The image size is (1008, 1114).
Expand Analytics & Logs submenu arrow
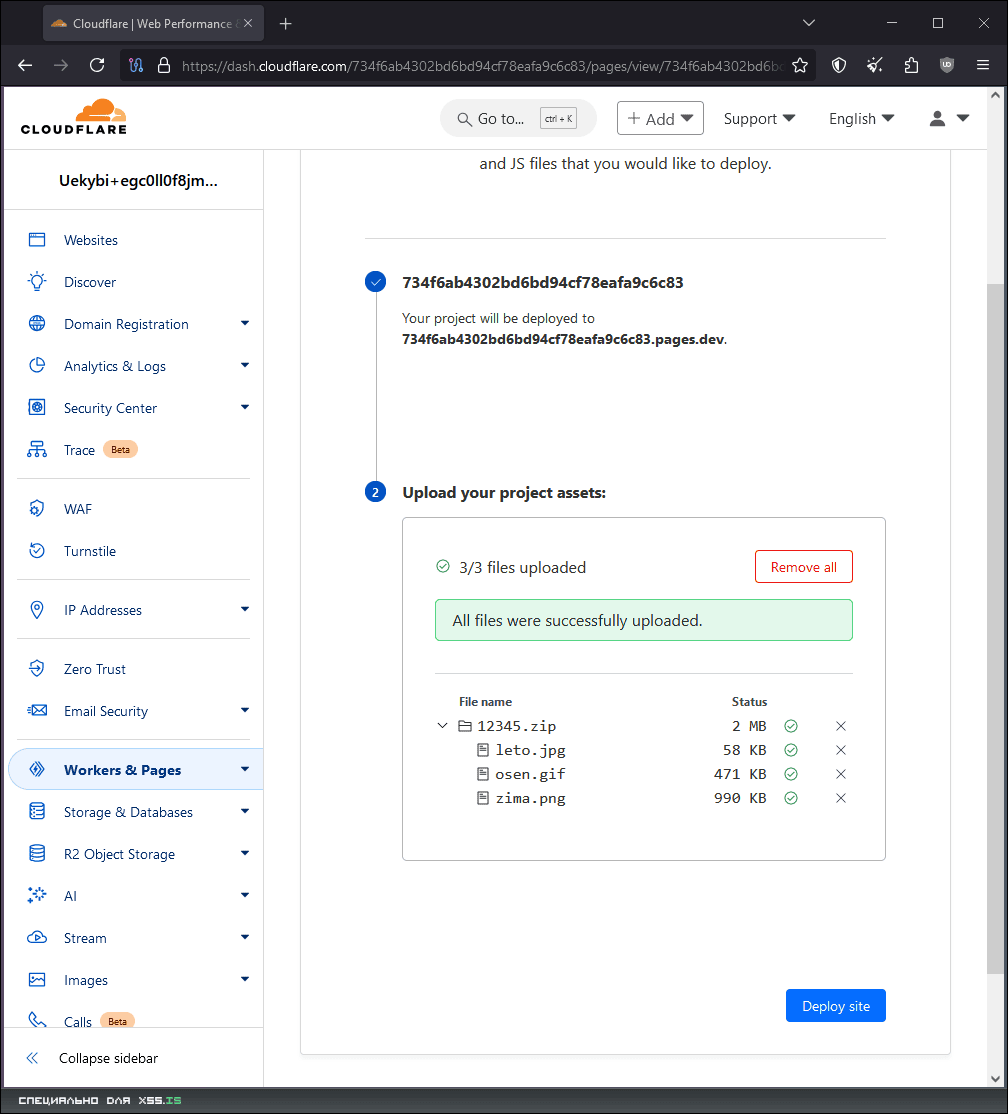(x=245, y=365)
